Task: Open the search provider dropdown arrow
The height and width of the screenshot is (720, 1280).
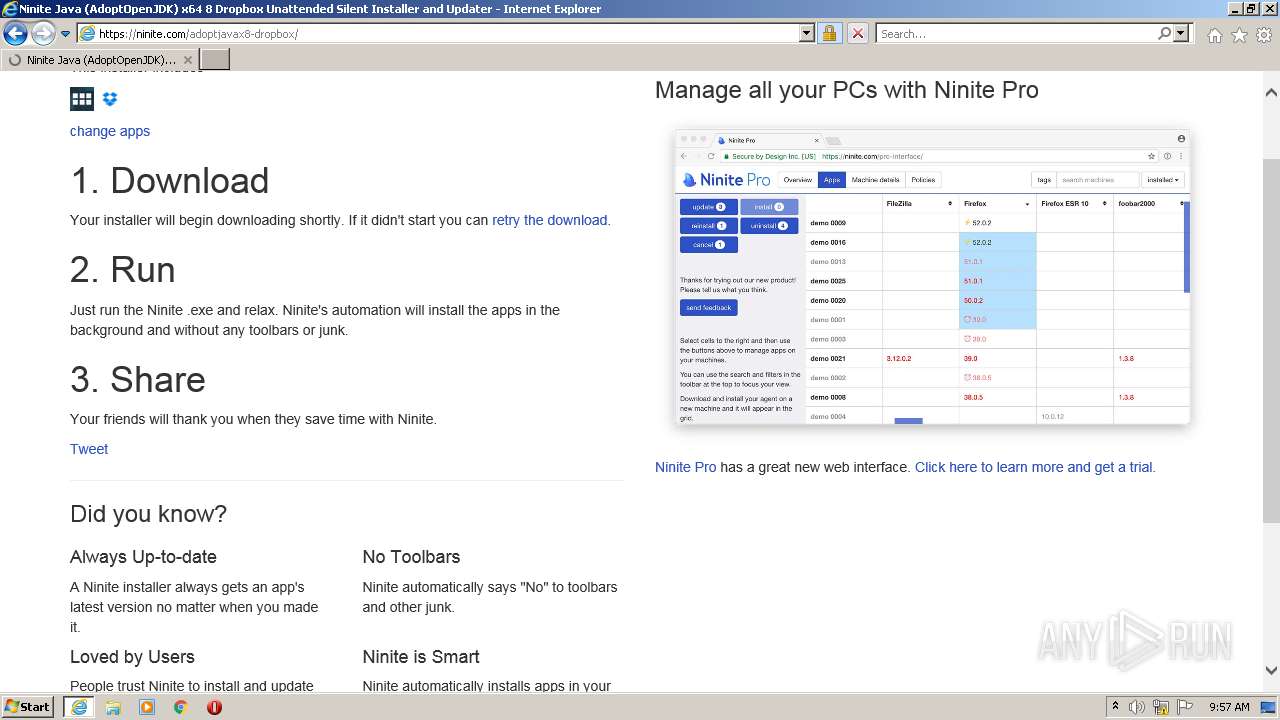Action: coord(1181,33)
